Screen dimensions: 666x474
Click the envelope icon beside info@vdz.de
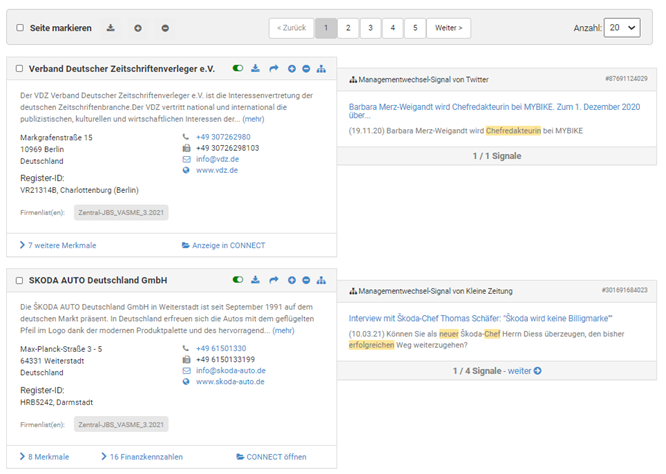pos(186,159)
